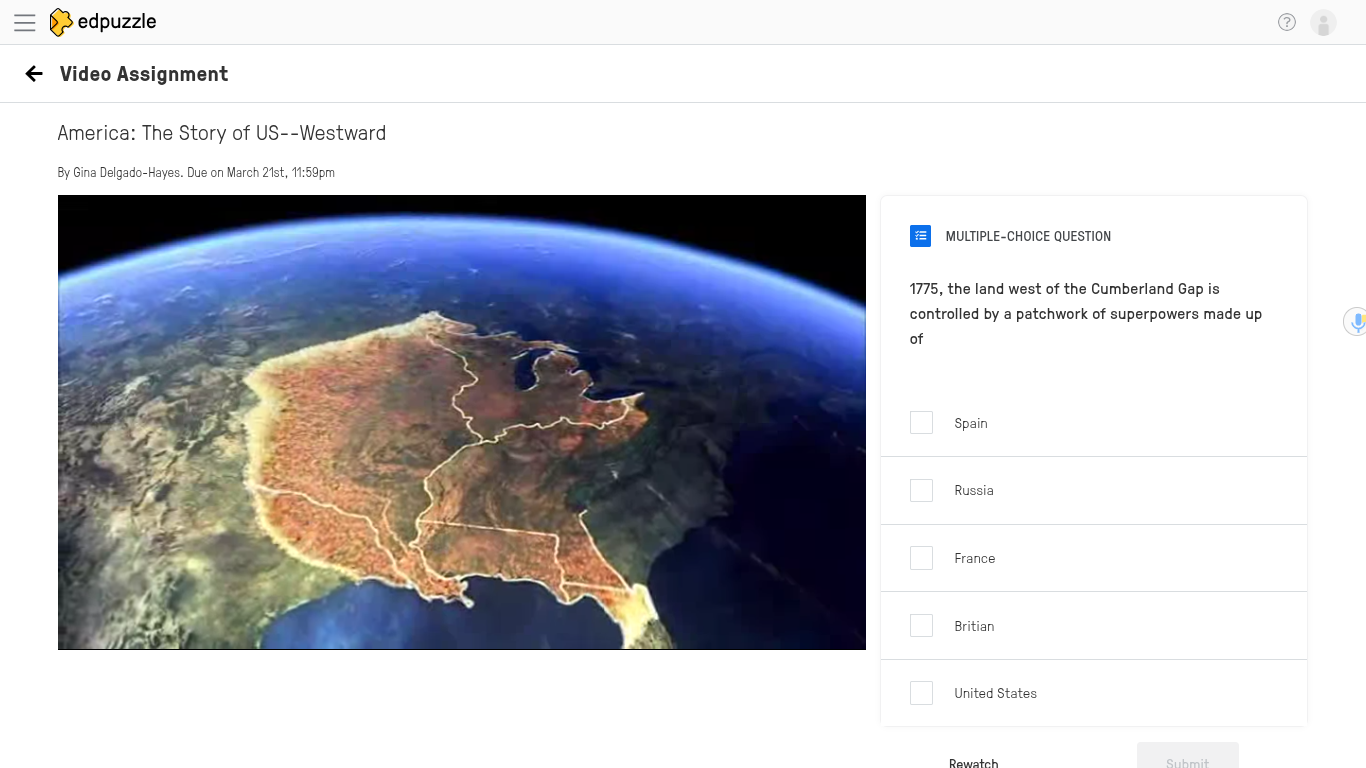
Task: Check the France answer box
Action: coord(921,558)
